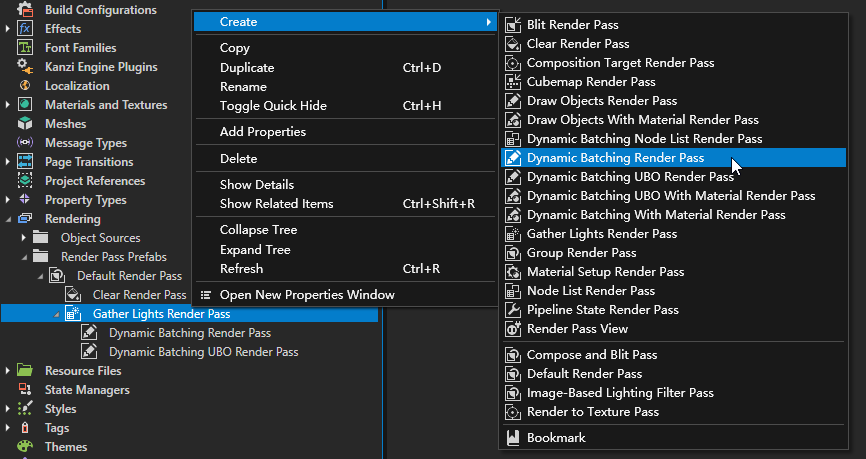Click the Group Render Pass icon
Screen dimensions: 866x459
[513, 253]
